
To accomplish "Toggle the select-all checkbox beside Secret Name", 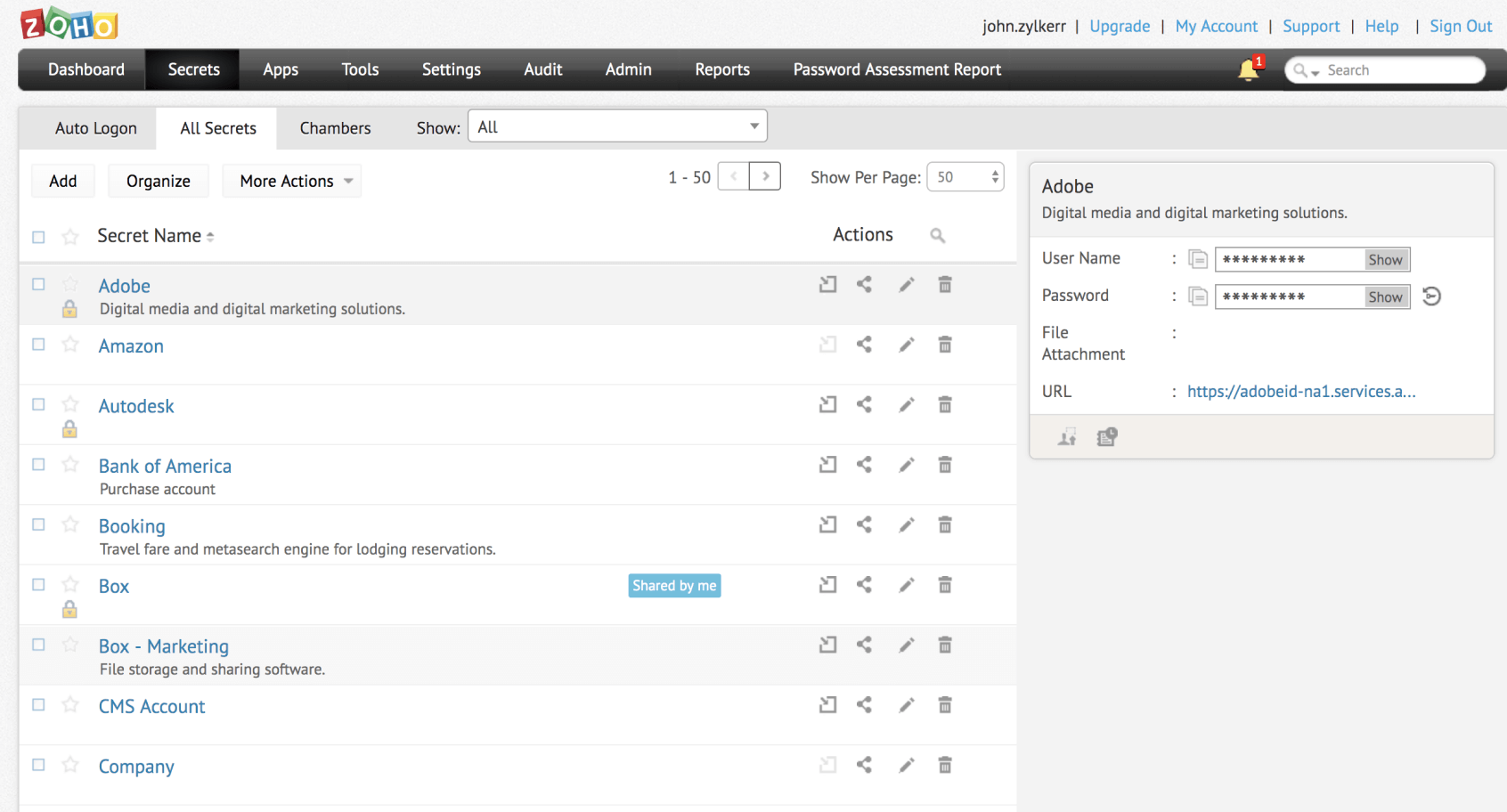I will pos(38,237).
